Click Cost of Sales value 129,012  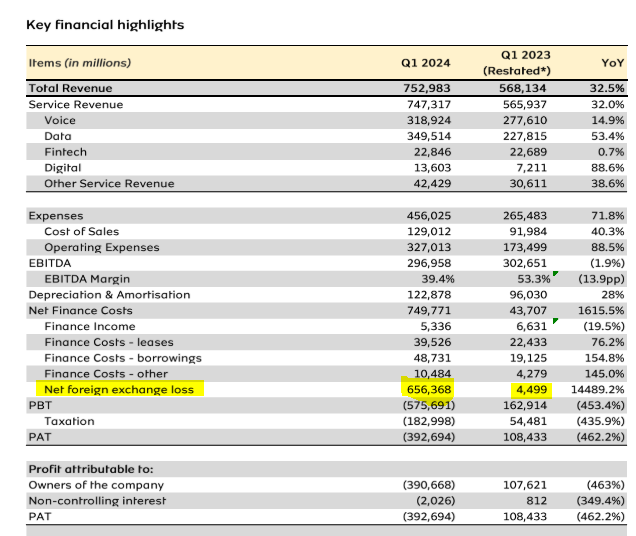click(429, 232)
